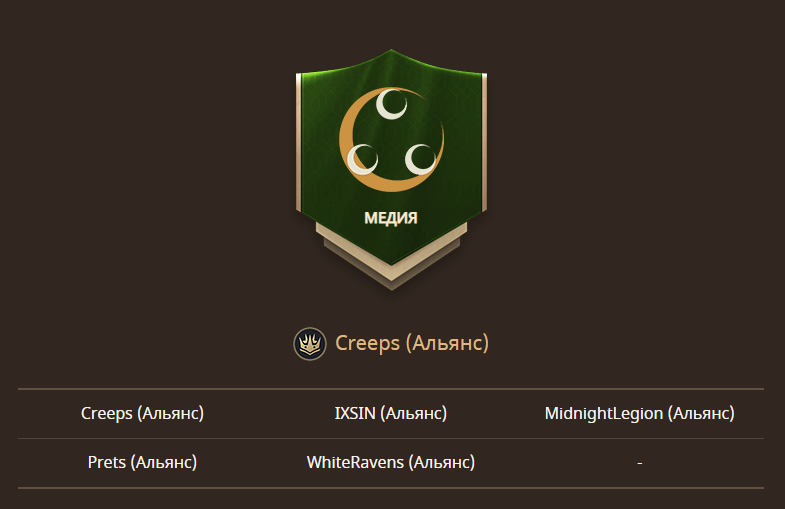This screenshot has width=785, height=509.
Task: Click the lower-right white crescent moon
Action: pos(421,159)
